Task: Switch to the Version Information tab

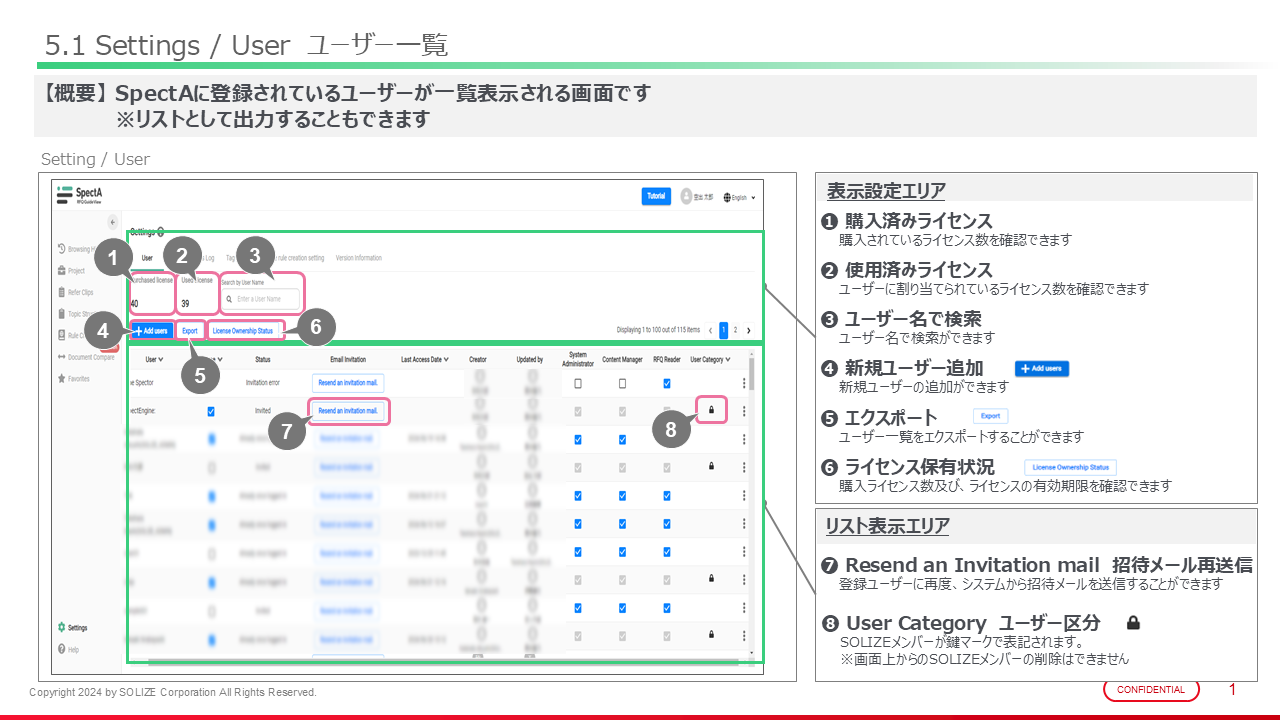Action: click(x=358, y=258)
